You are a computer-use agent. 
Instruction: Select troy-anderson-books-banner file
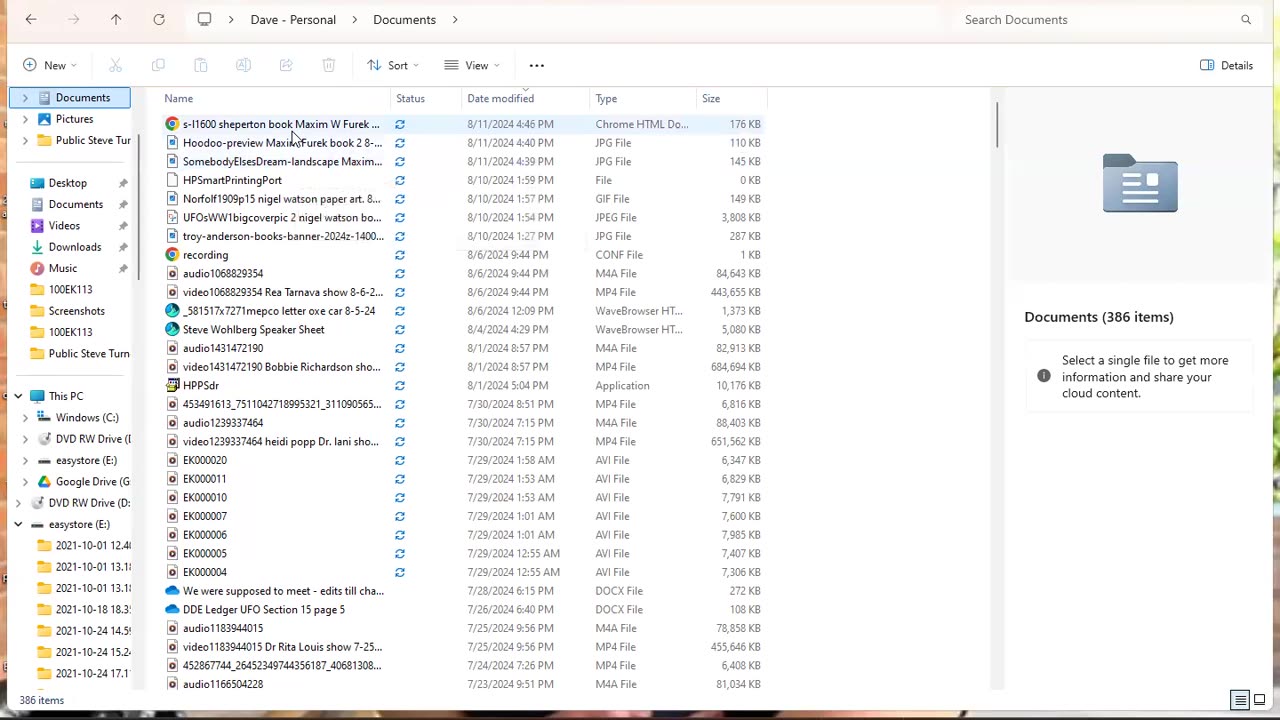283,236
